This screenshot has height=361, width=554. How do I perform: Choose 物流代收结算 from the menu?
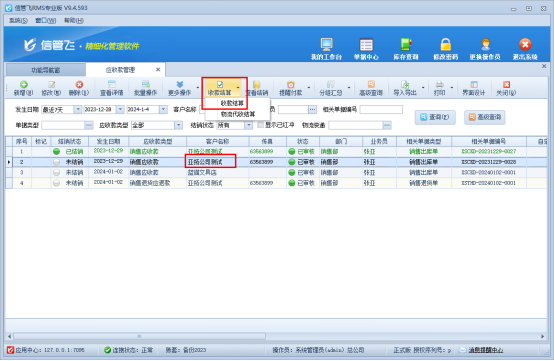tap(238, 114)
